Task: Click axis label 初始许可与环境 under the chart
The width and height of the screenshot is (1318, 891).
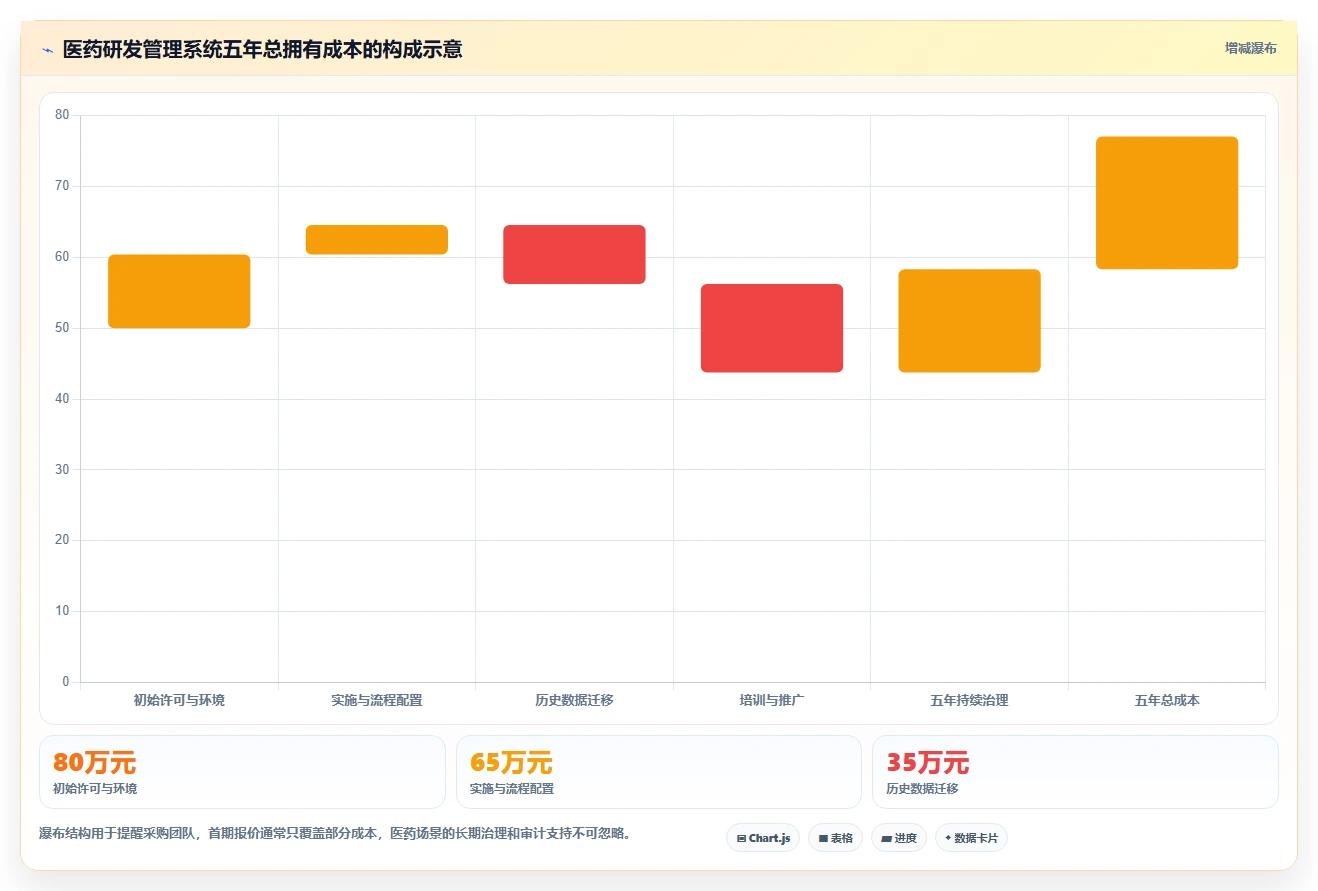Action: [x=179, y=700]
